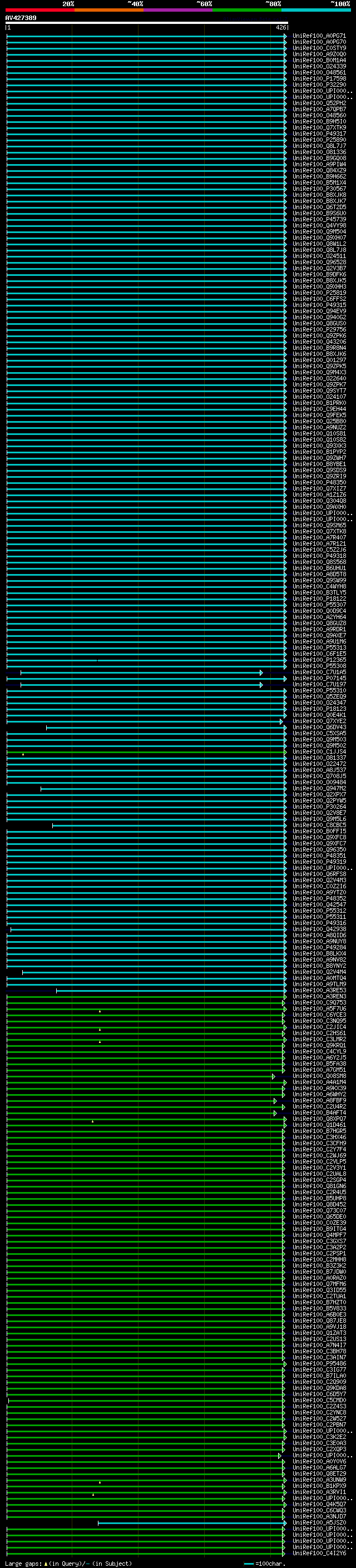Select hit UniRef100_O43206

pyautogui.click(x=319, y=342)
